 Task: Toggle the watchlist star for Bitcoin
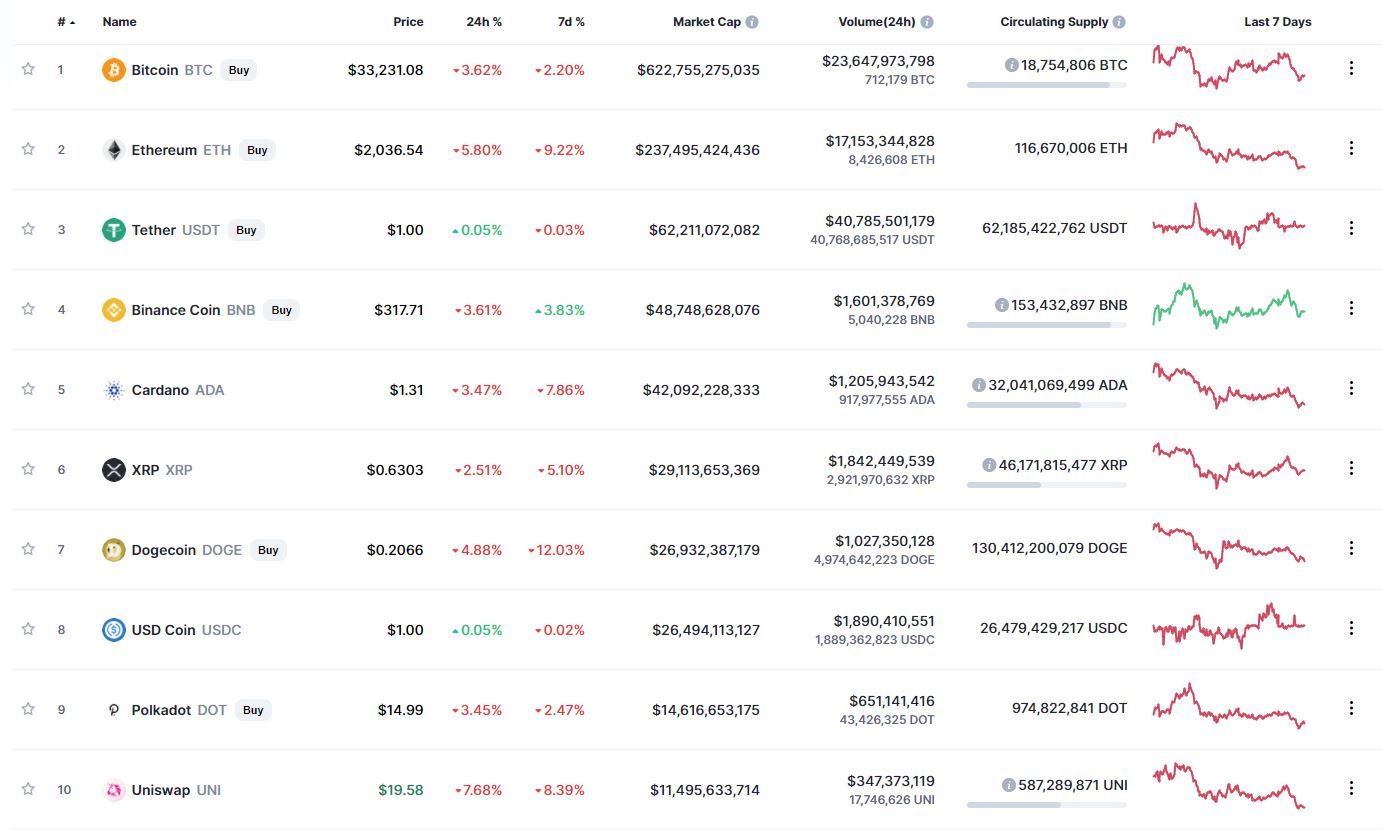(x=28, y=69)
